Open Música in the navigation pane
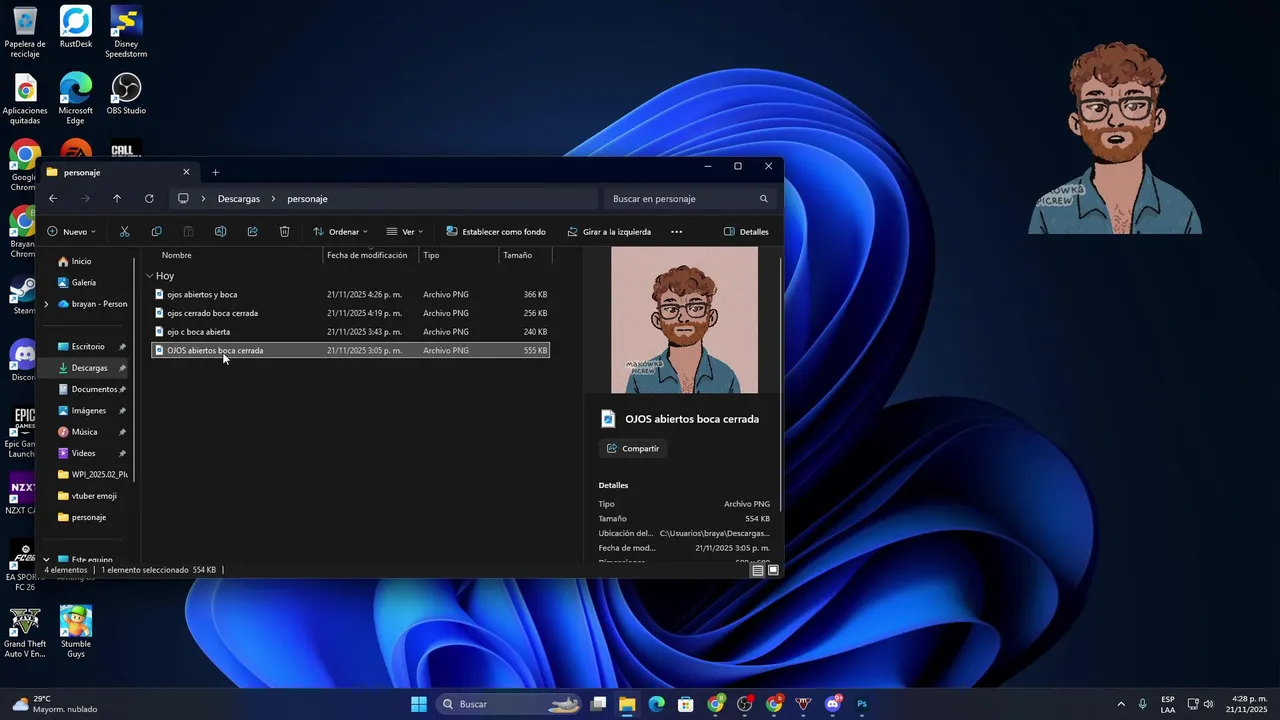 click(x=84, y=431)
